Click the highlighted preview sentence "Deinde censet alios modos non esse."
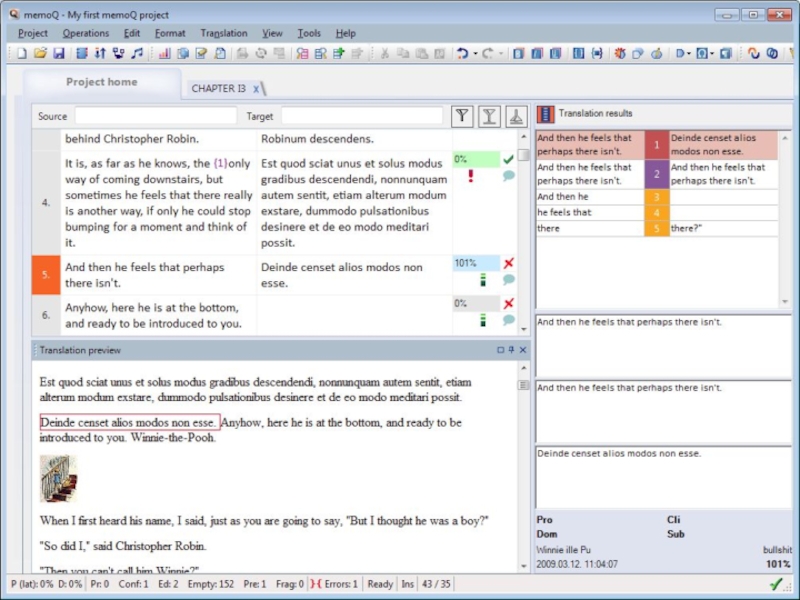The image size is (800, 600). [x=128, y=422]
